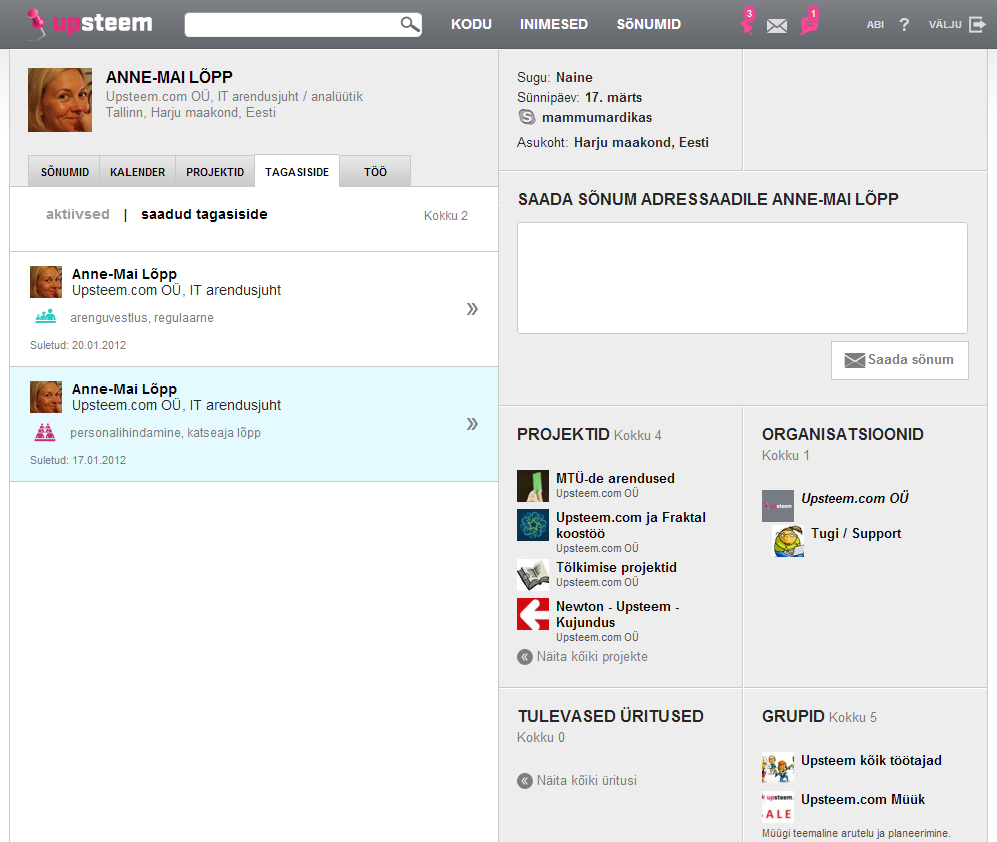Click the message text area for Anne-Mai Lõpp

point(742,278)
